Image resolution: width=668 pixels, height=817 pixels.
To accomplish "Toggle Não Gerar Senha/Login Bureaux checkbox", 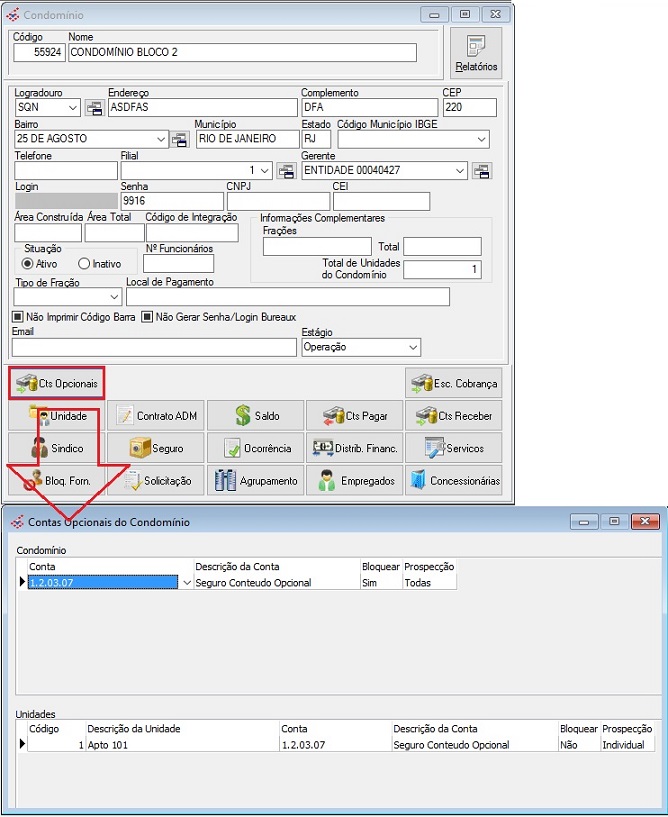I will point(147,318).
